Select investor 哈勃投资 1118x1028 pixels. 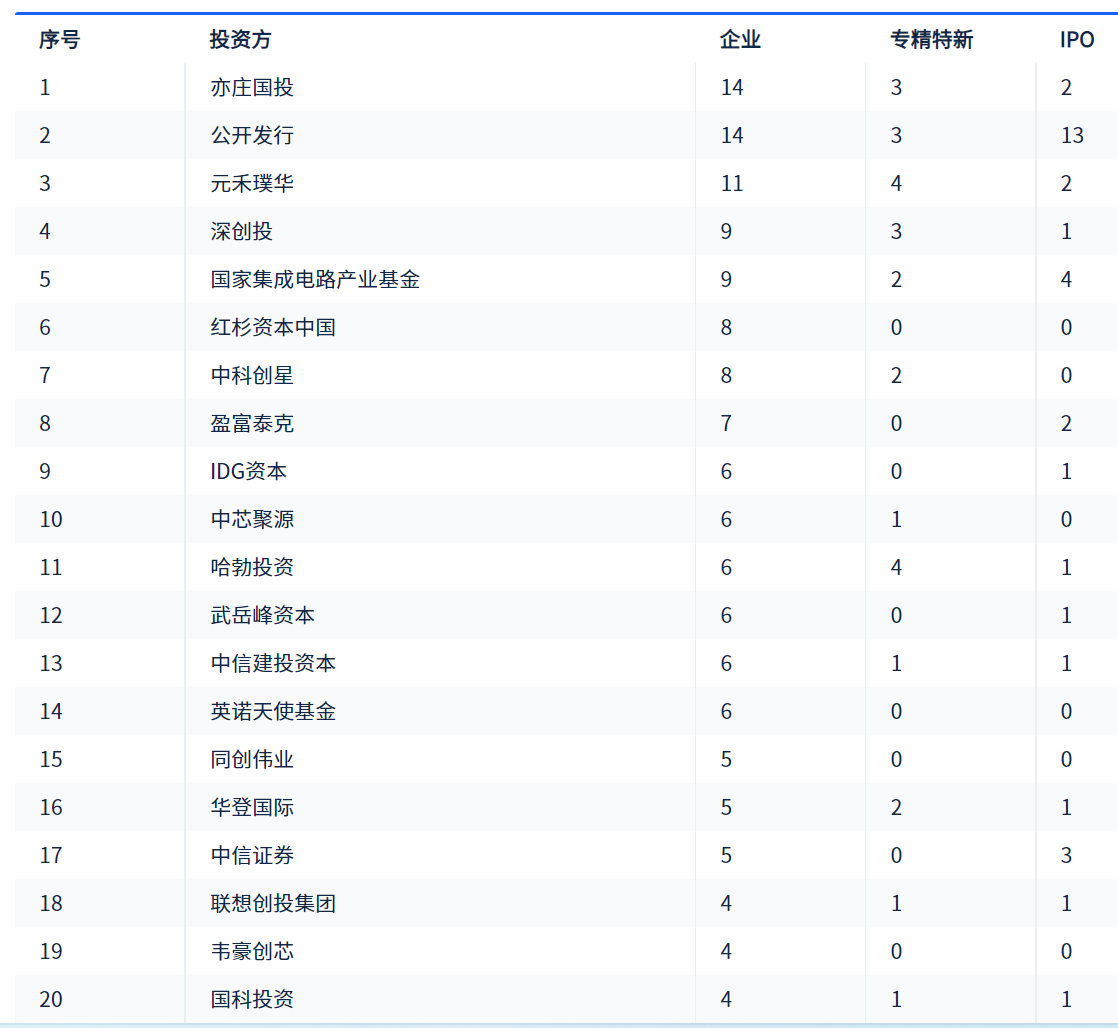point(252,567)
